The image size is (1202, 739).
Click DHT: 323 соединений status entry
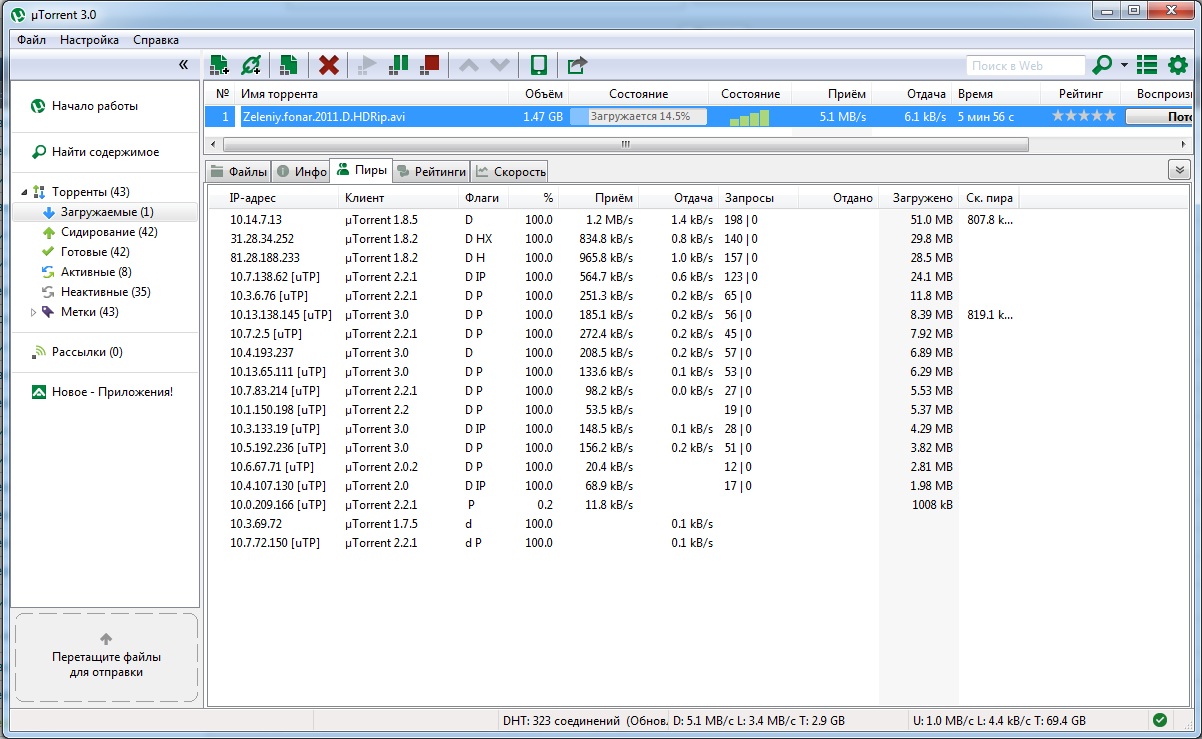pyautogui.click(x=581, y=720)
